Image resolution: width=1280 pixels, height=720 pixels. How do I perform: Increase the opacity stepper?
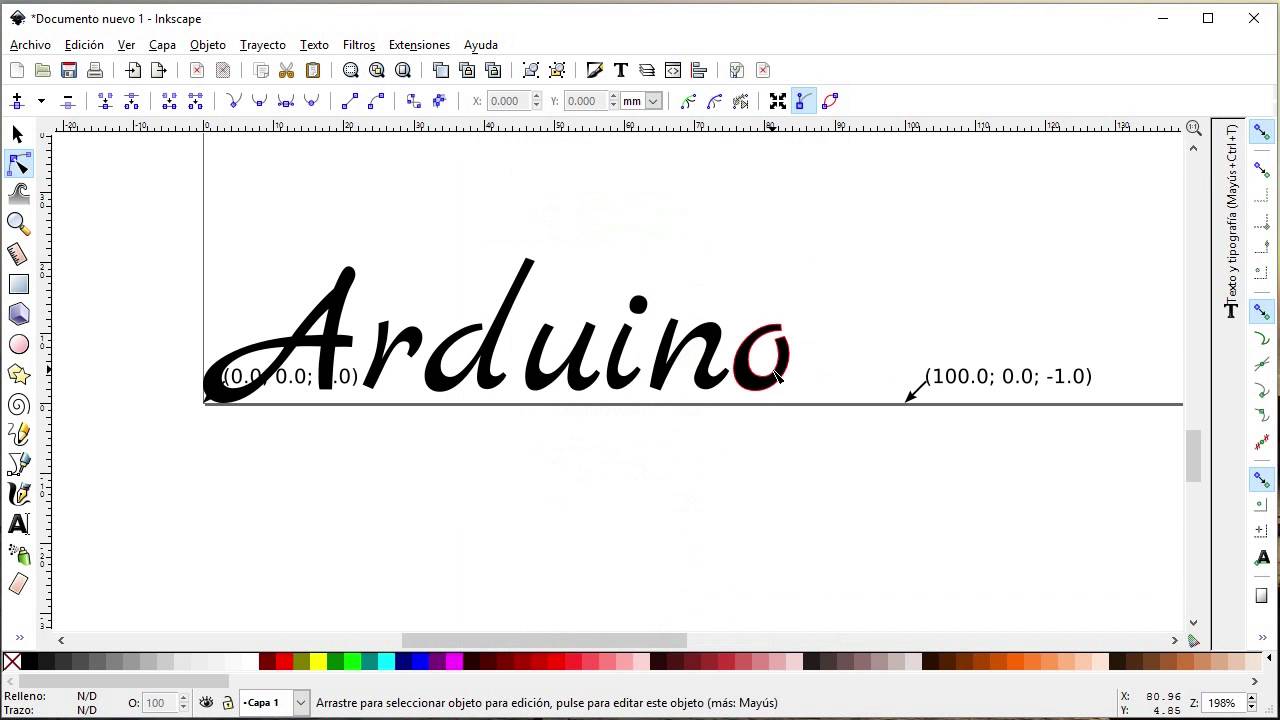183,698
